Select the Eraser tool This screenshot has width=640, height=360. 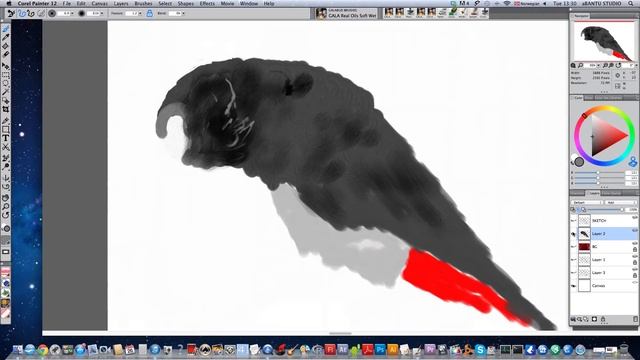pyautogui.click(x=6, y=54)
